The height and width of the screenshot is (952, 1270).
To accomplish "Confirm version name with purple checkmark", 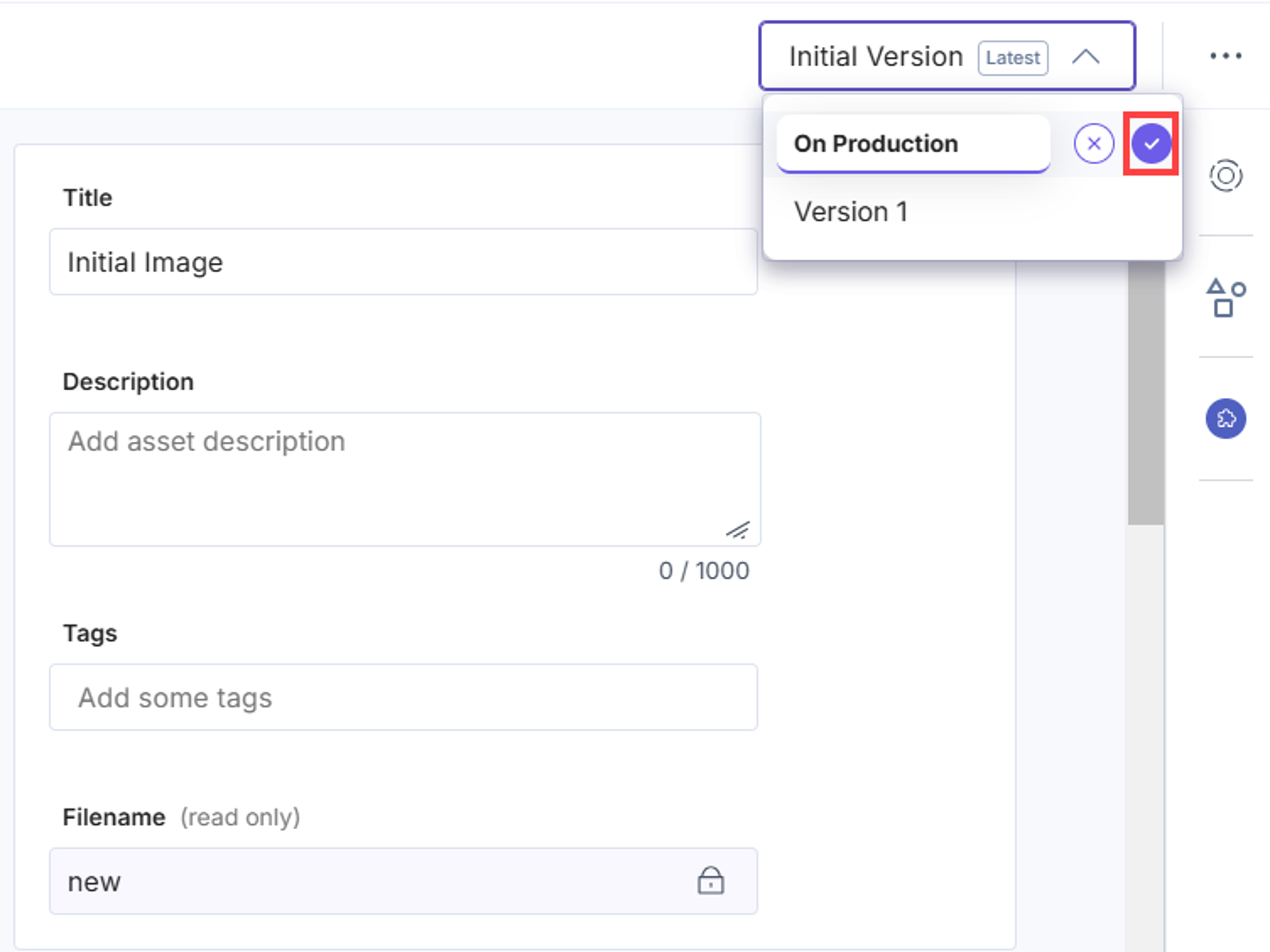I will coord(1151,143).
